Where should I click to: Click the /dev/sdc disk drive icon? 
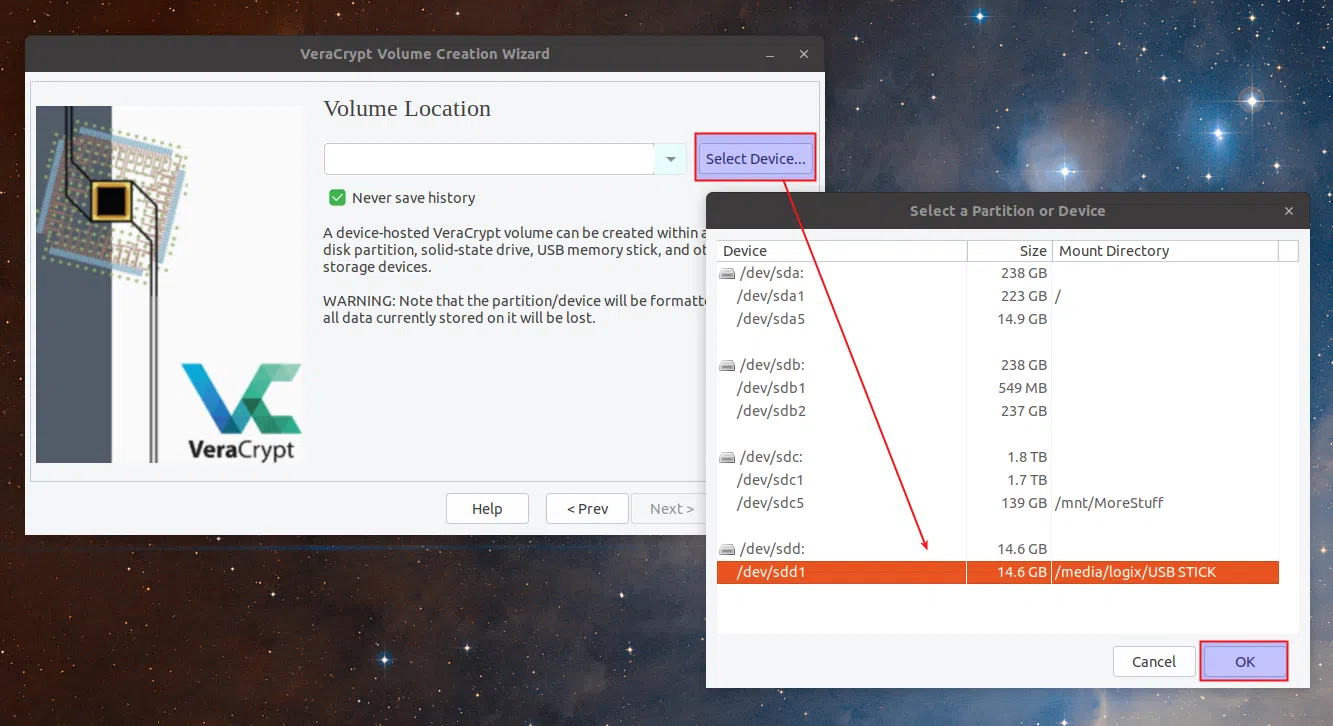727,457
